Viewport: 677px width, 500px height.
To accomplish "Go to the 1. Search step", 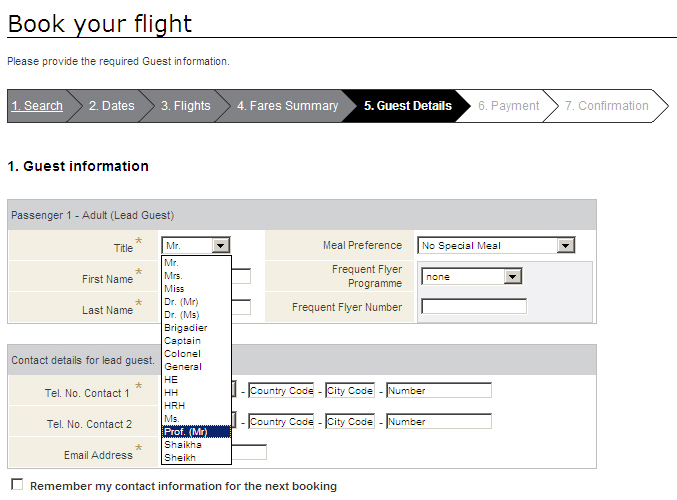I will (37, 106).
